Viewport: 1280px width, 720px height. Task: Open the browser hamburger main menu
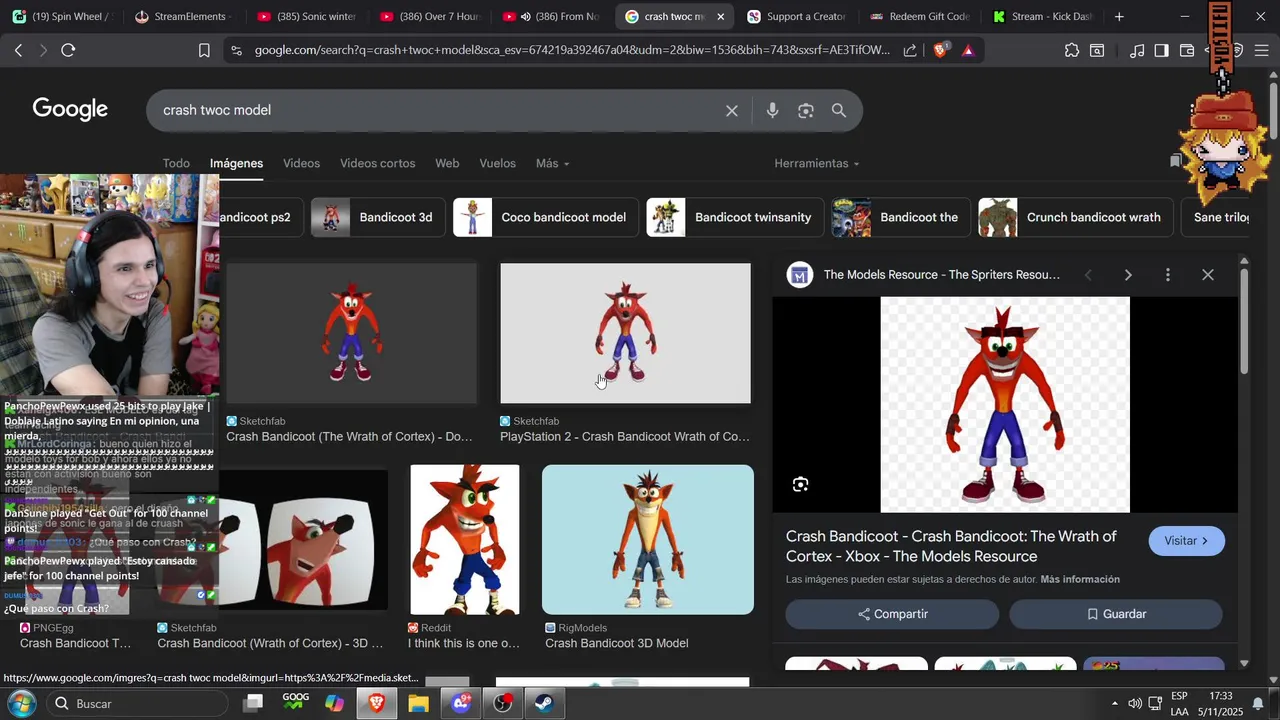click(1261, 50)
